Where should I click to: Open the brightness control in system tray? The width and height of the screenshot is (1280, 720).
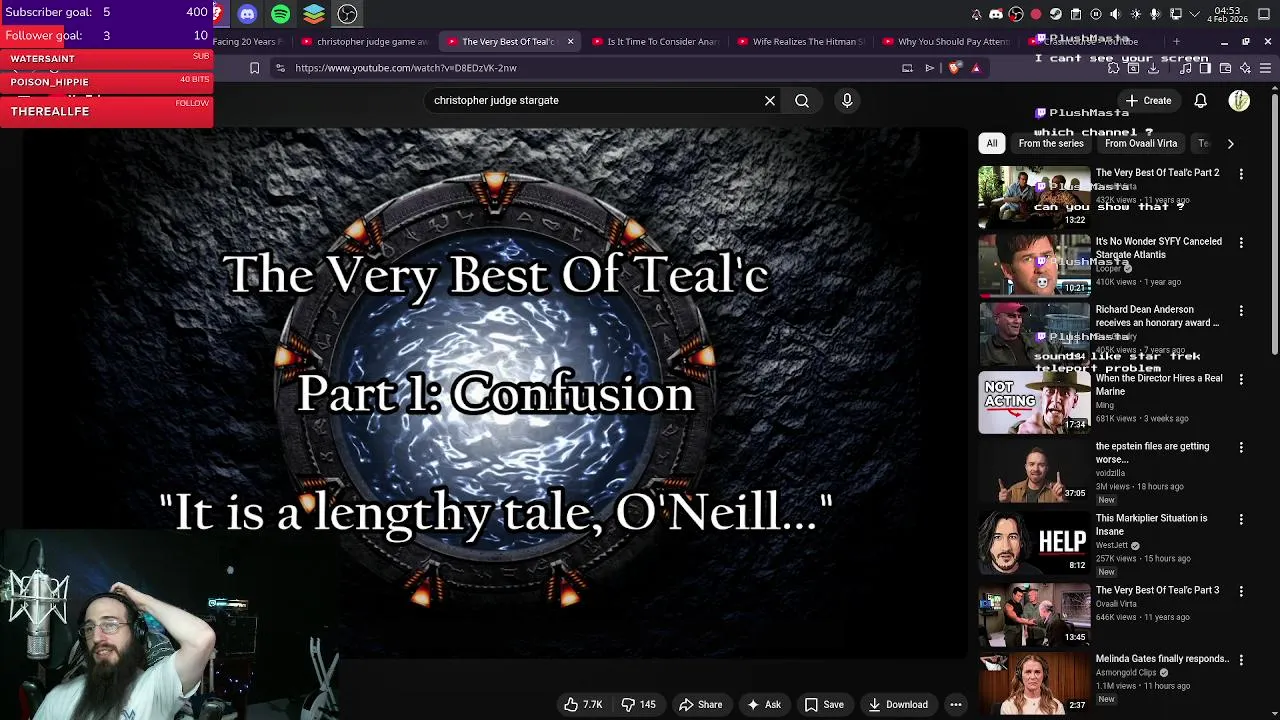1135,14
